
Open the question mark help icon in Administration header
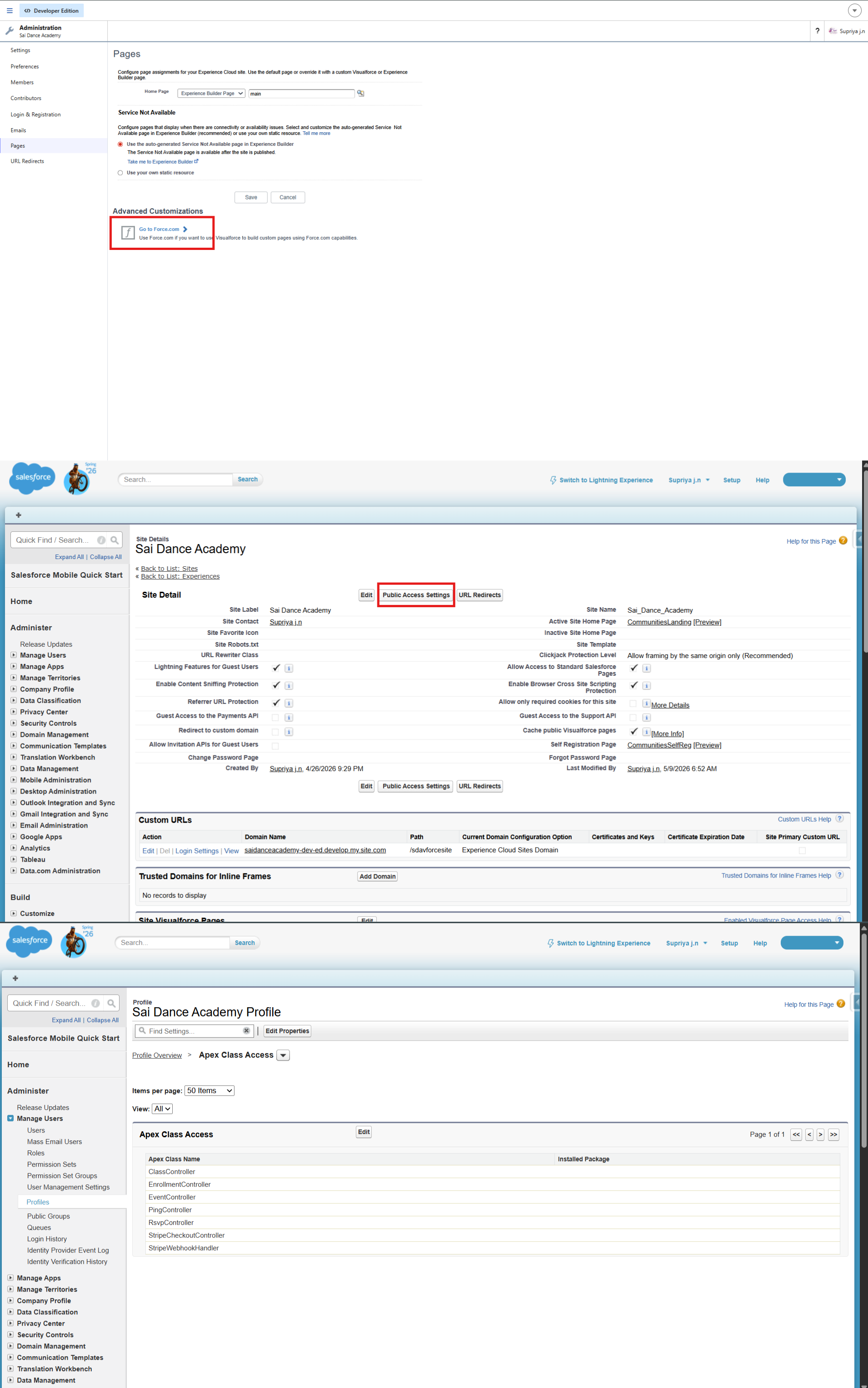coord(817,31)
